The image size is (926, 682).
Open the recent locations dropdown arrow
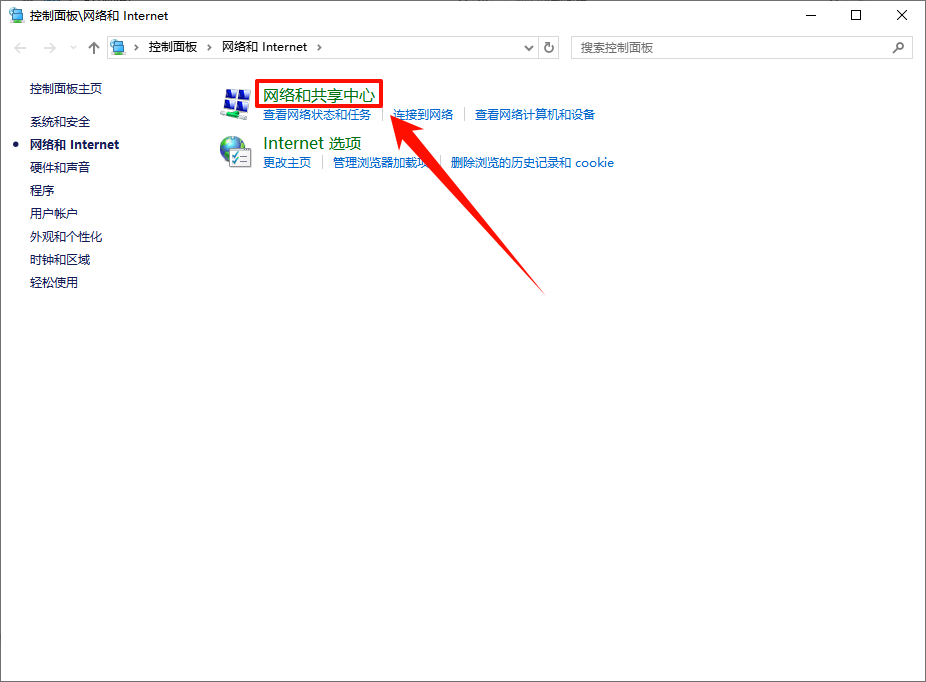point(73,48)
